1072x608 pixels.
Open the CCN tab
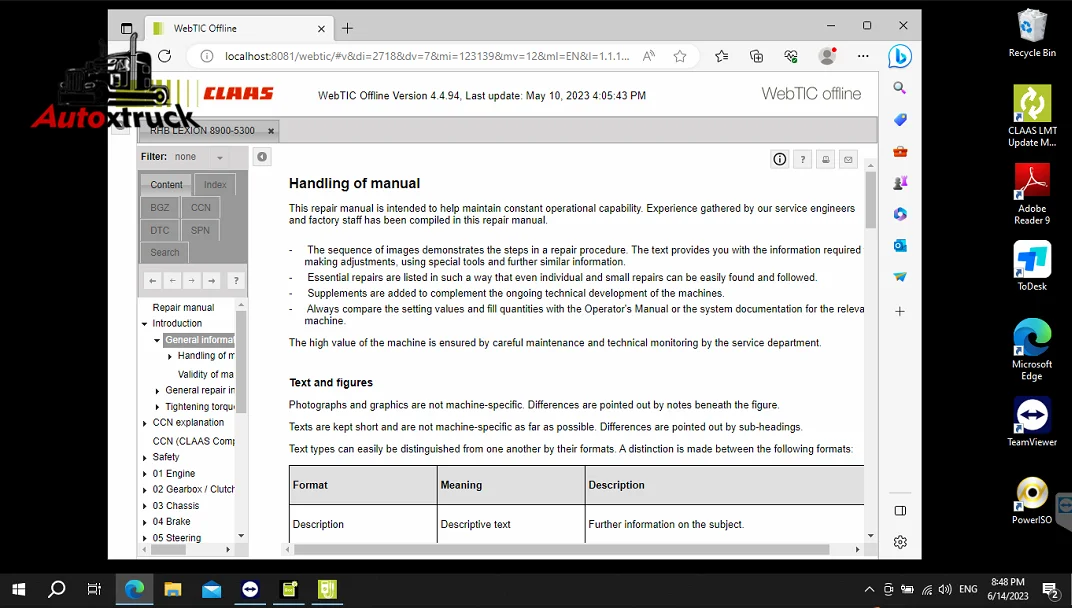(201, 207)
